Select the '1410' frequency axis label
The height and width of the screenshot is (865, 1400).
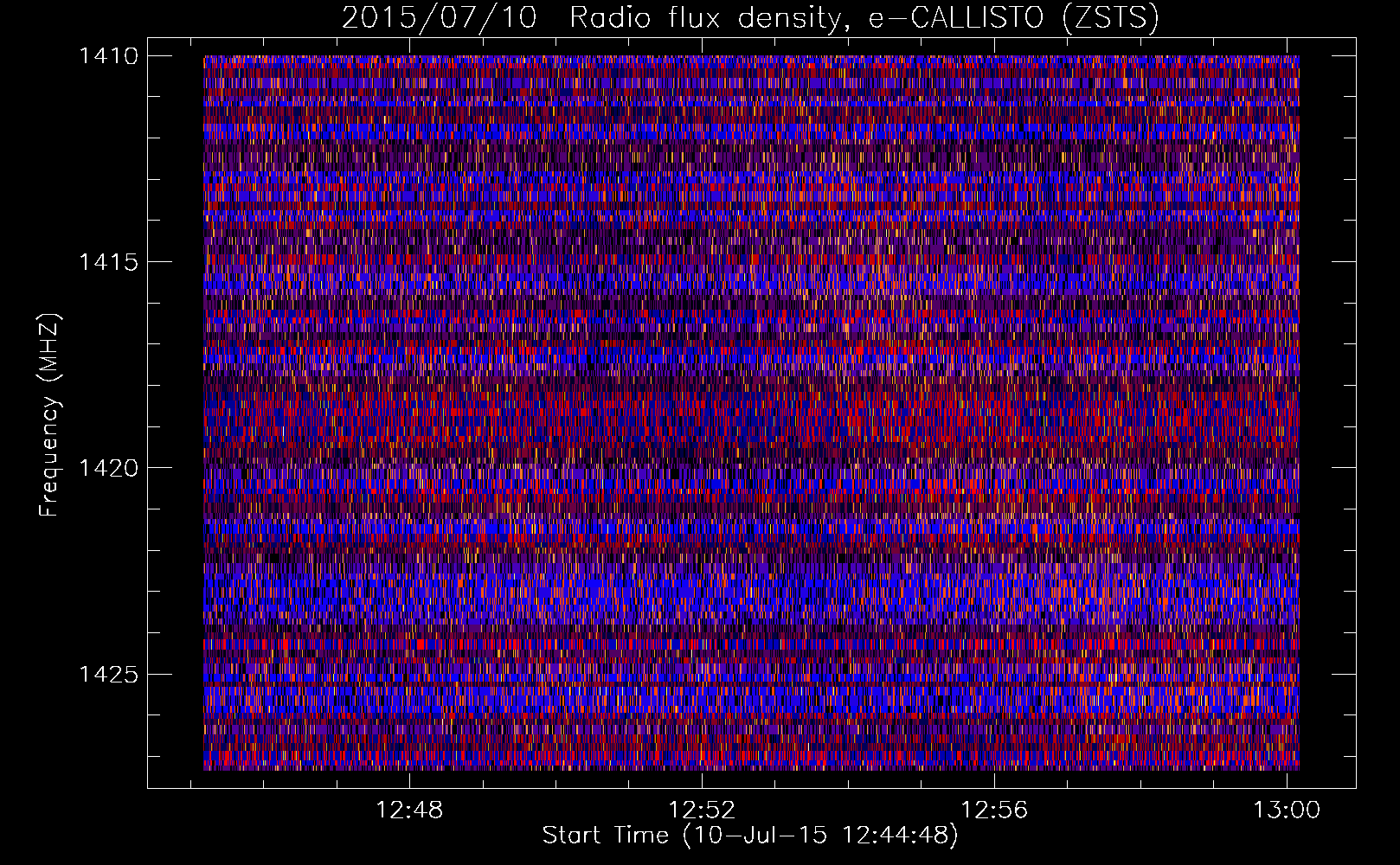click(x=108, y=56)
